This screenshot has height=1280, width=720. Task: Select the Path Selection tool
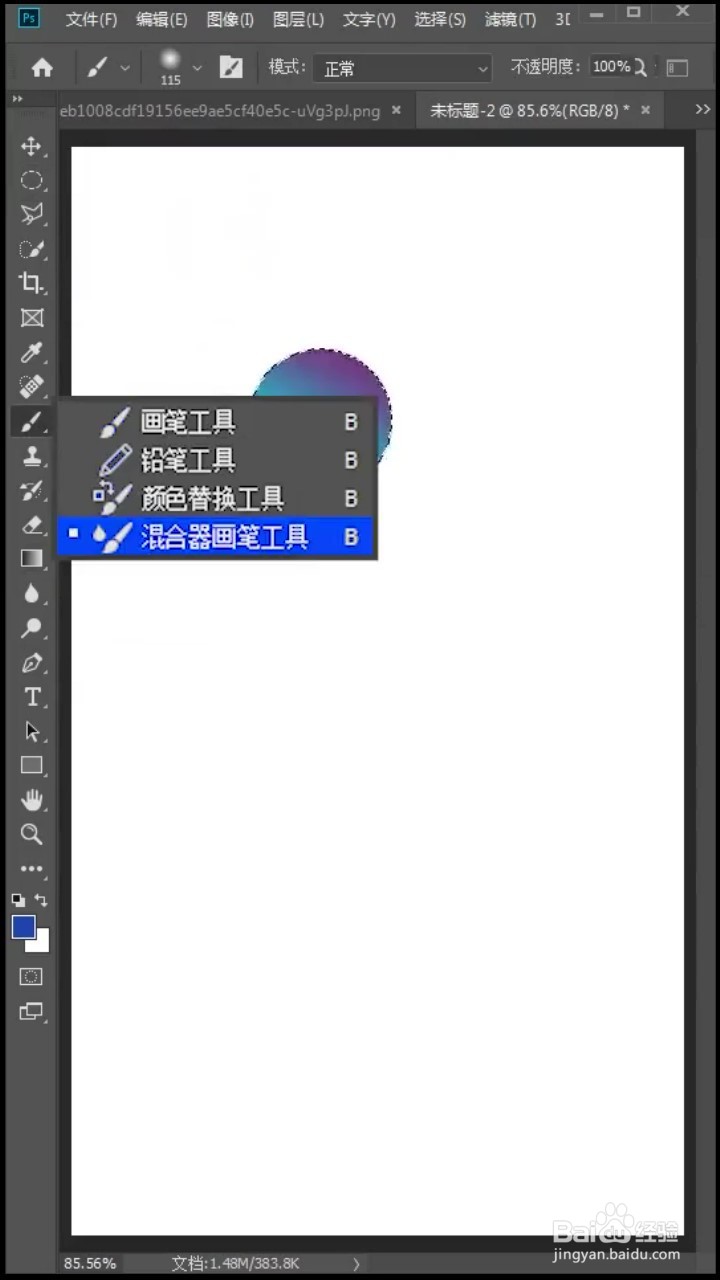(x=32, y=731)
